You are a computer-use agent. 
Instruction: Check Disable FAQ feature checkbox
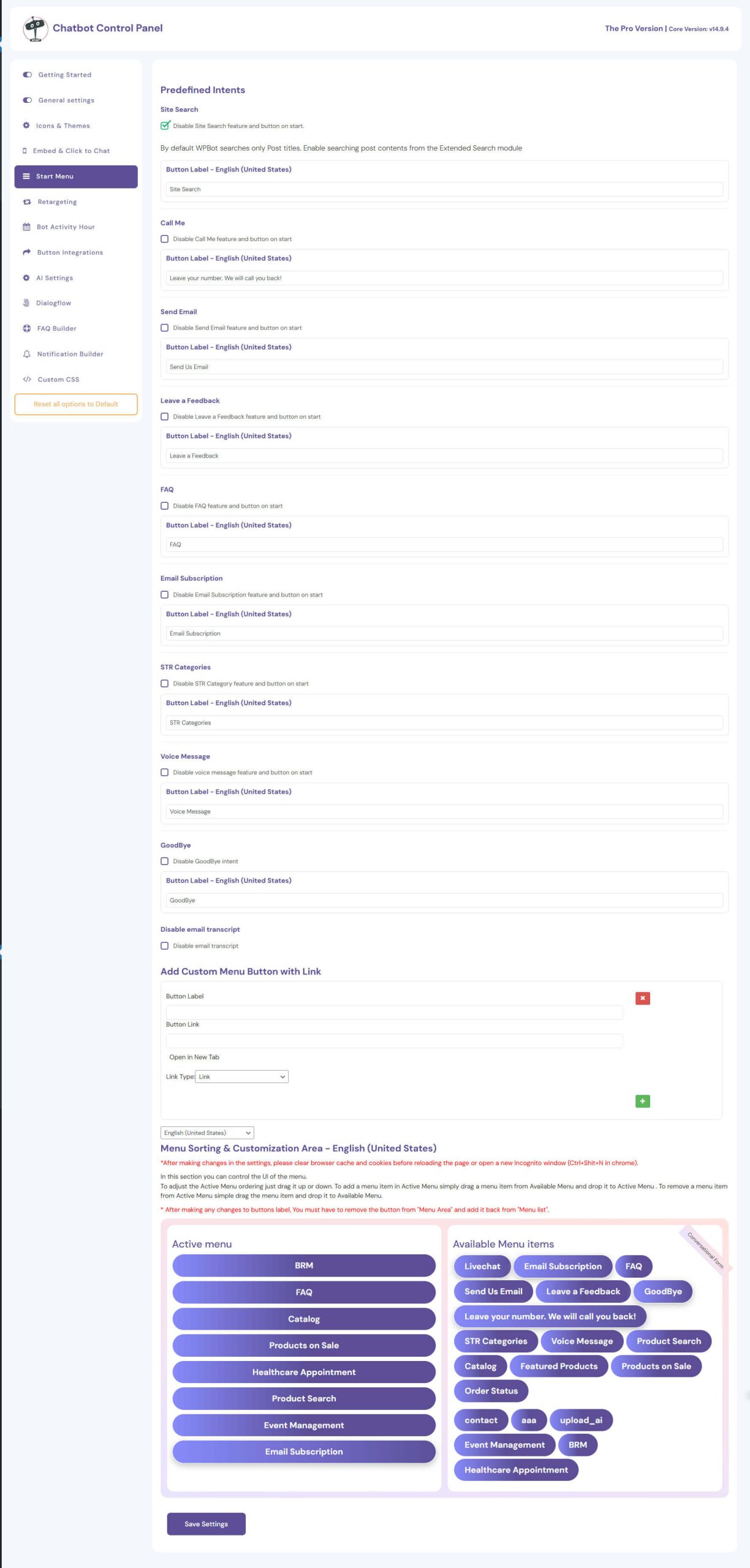tap(165, 507)
